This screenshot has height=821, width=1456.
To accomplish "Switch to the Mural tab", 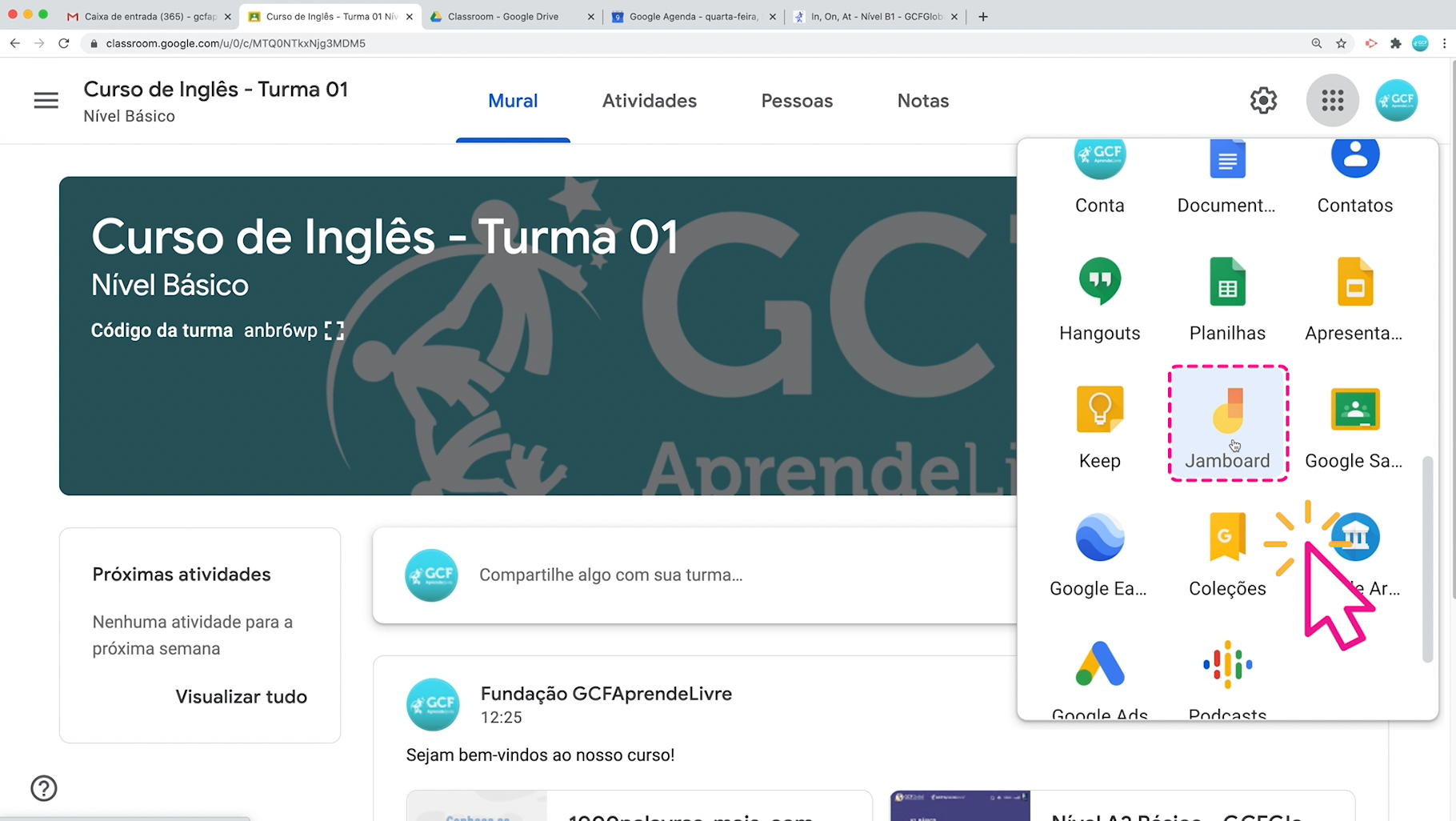I will pyautogui.click(x=513, y=101).
